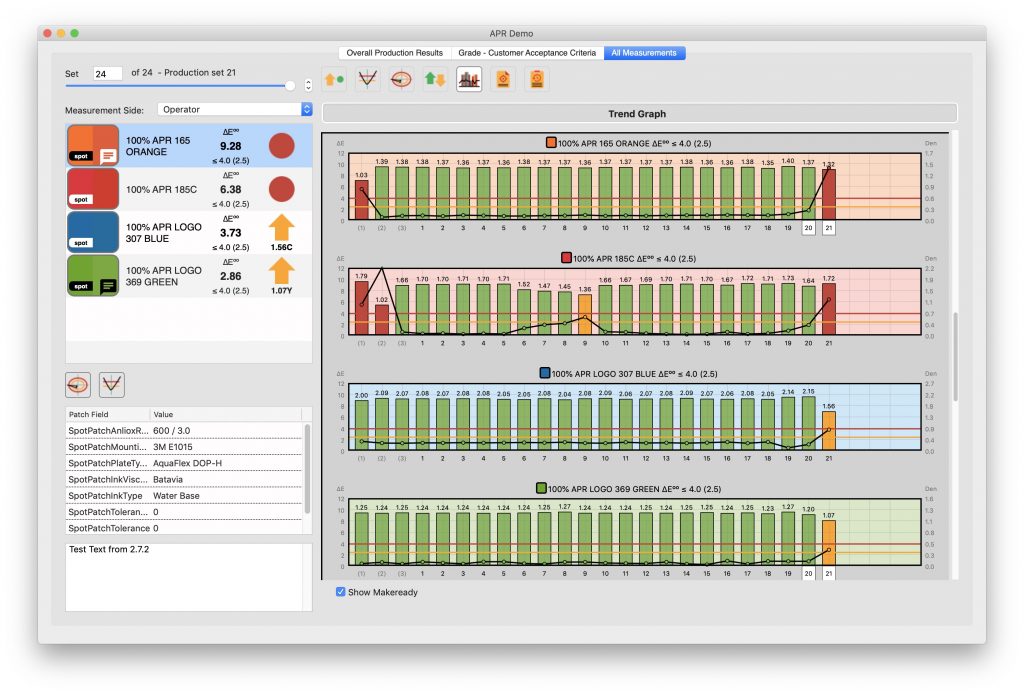Switch to Overall Production Results tab

pos(394,53)
